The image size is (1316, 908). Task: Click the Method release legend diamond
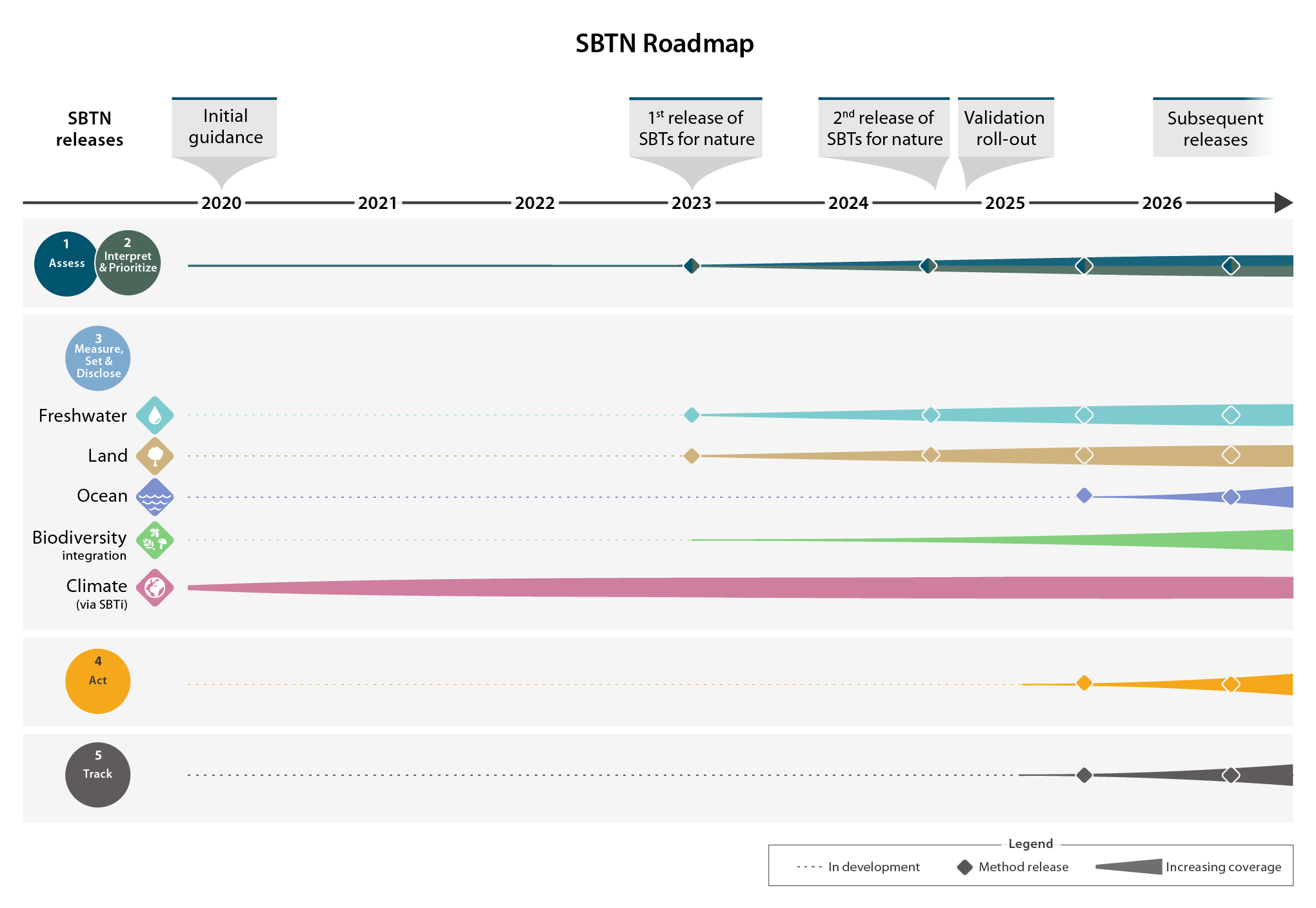(964, 867)
